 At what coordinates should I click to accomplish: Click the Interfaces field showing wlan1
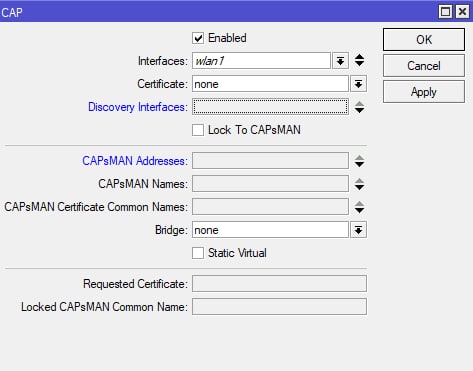[261, 61]
